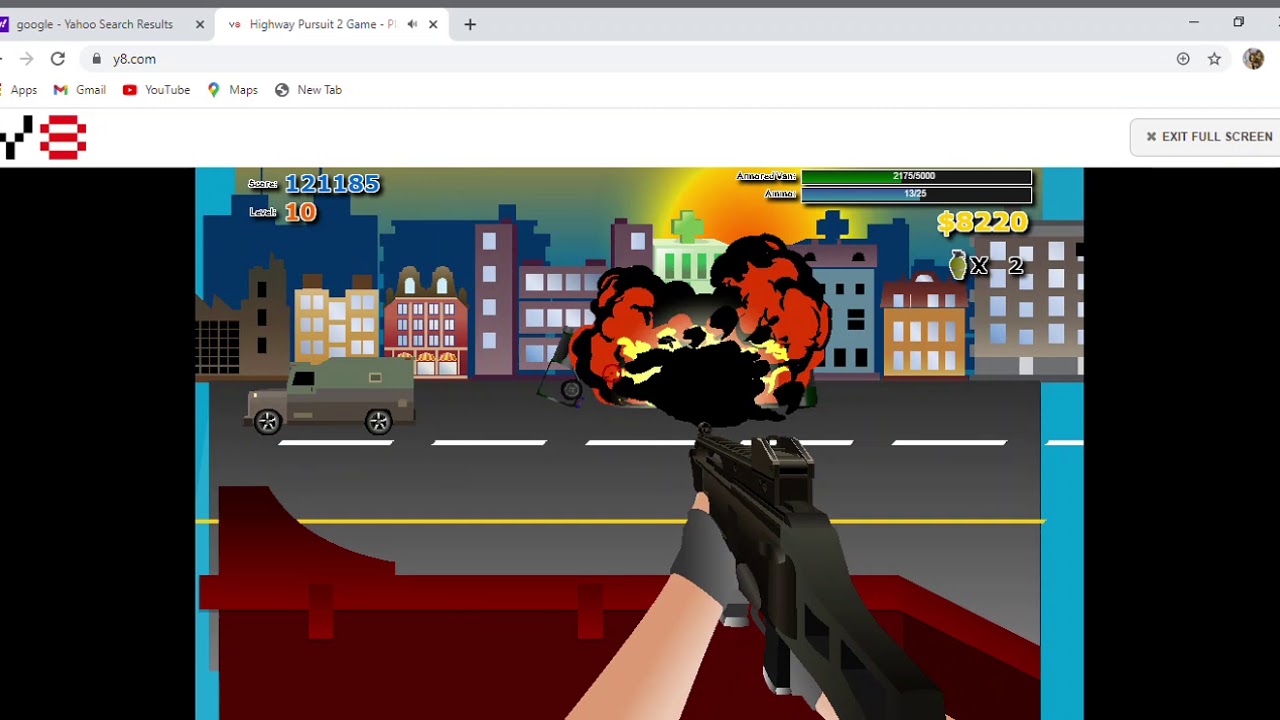Open the Maps bookmark
The width and height of the screenshot is (1280, 720).
[x=232, y=90]
